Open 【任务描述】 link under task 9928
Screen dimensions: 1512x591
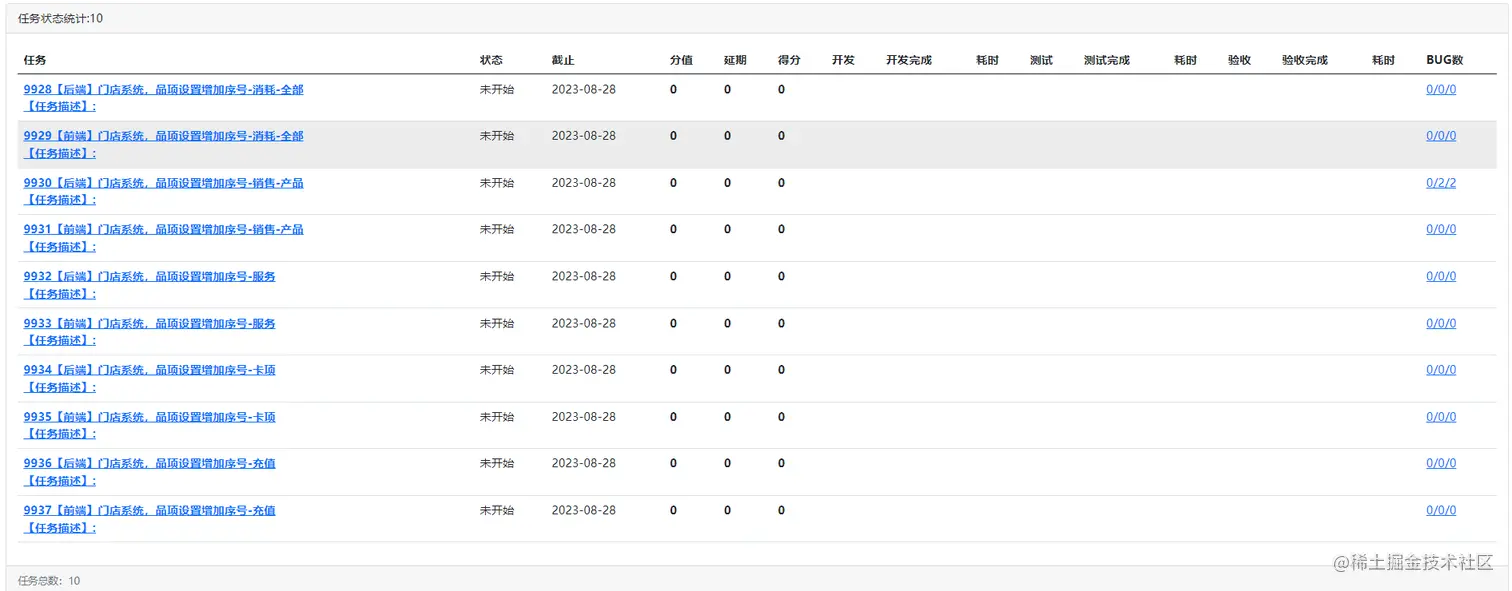(60, 106)
